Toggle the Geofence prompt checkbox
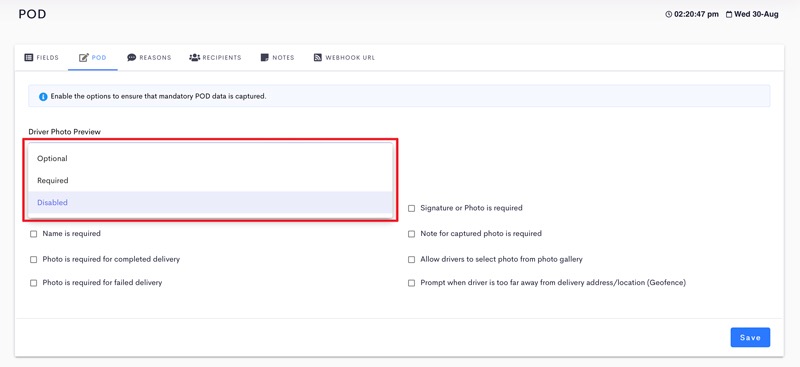Image resolution: width=800 pixels, height=367 pixels. pos(411,283)
